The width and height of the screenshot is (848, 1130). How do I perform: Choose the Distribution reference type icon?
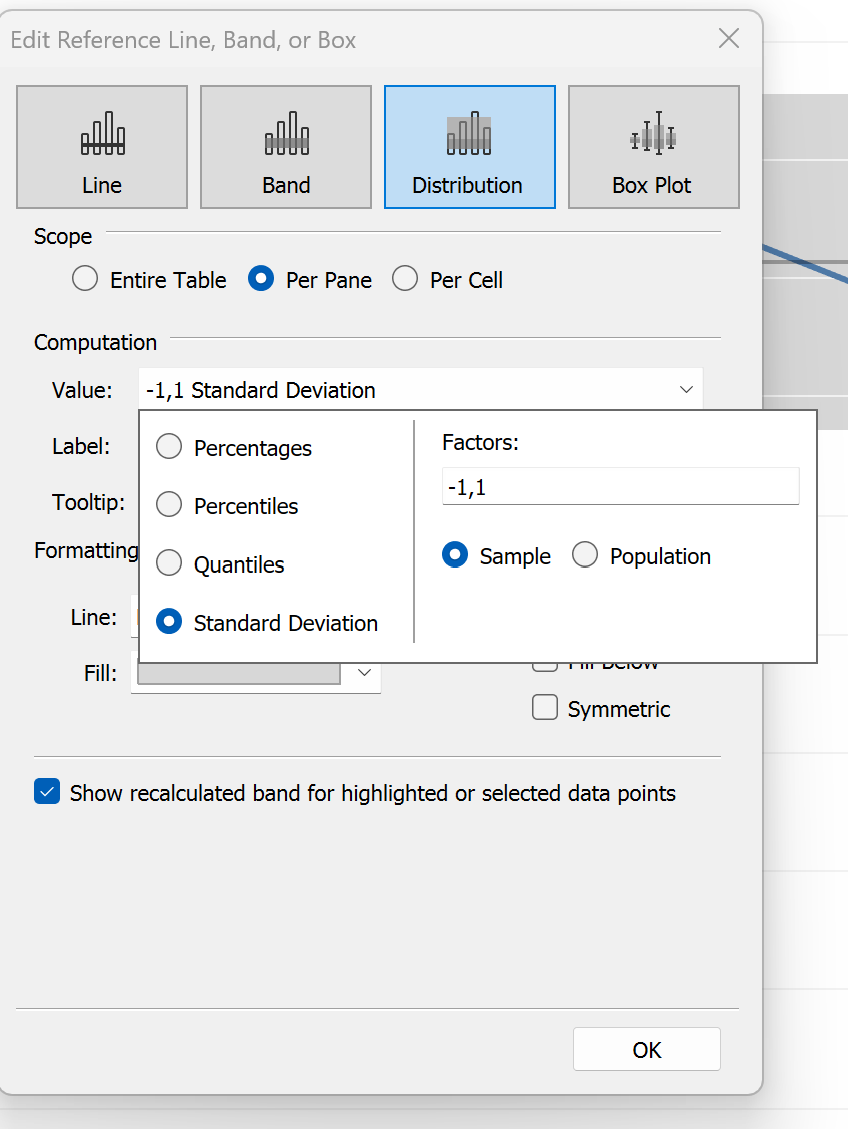pos(469,146)
